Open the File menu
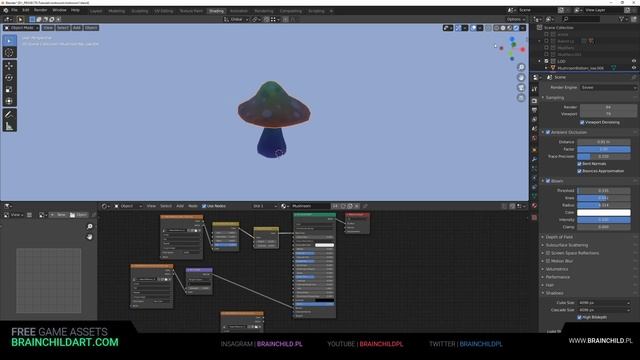The height and width of the screenshot is (360, 640). click(x=14, y=10)
